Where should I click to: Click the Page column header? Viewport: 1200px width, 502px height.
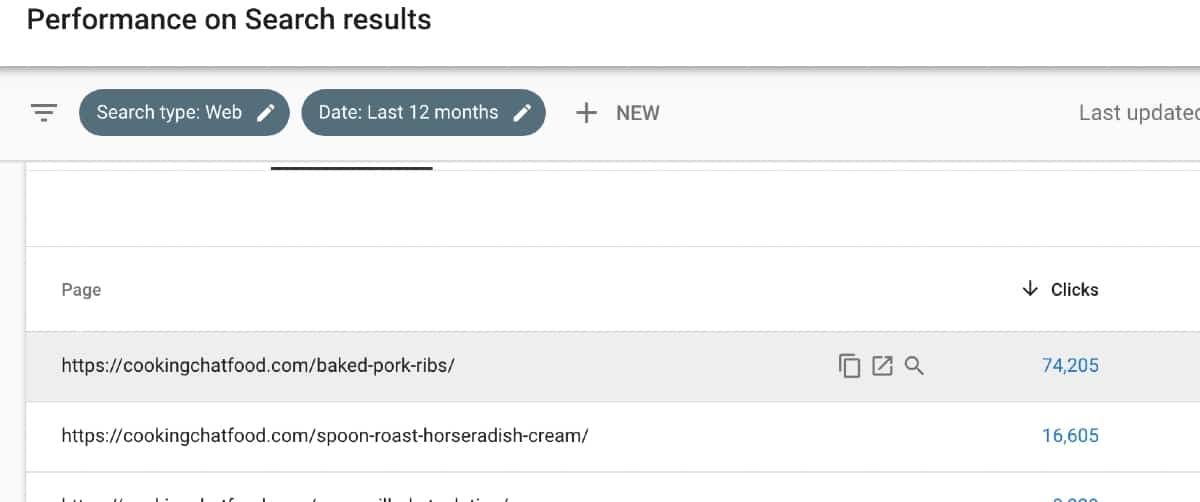point(81,290)
